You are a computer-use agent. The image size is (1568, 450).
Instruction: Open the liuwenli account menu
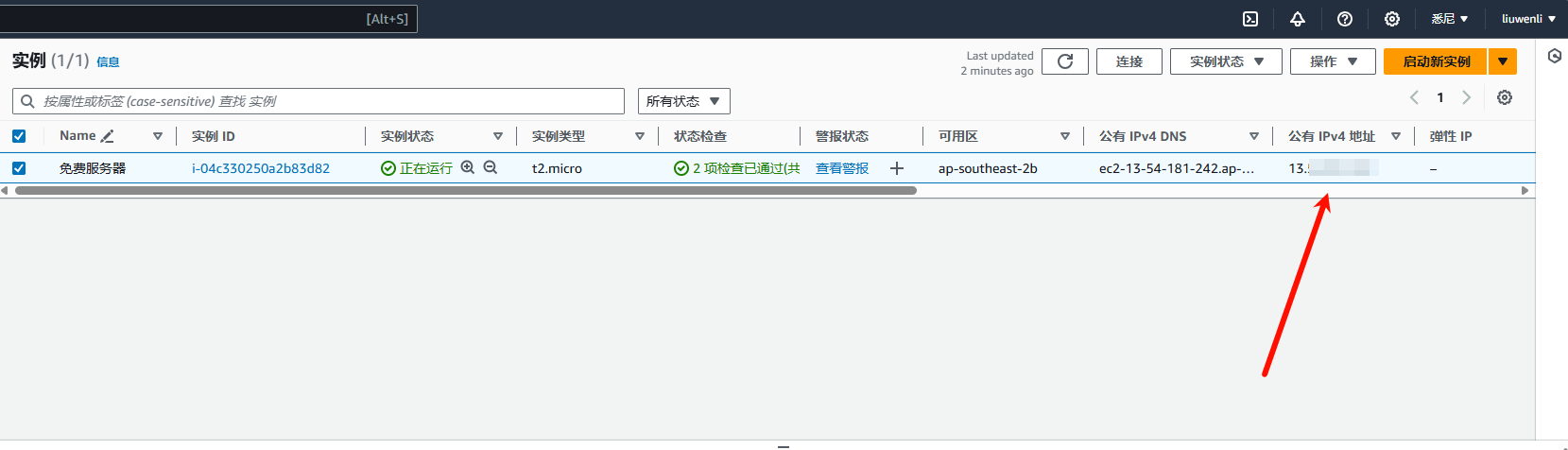pos(1527,19)
